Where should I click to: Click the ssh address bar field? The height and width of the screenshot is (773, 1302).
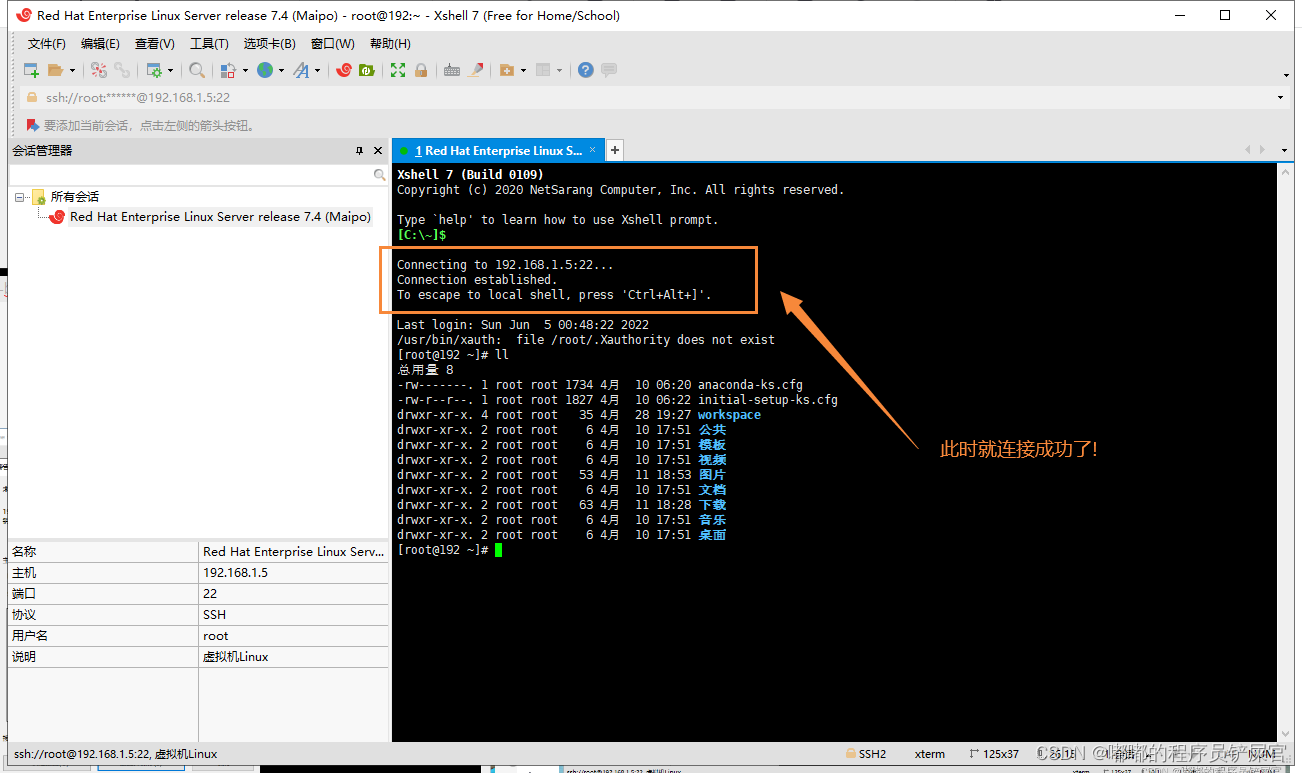650,98
